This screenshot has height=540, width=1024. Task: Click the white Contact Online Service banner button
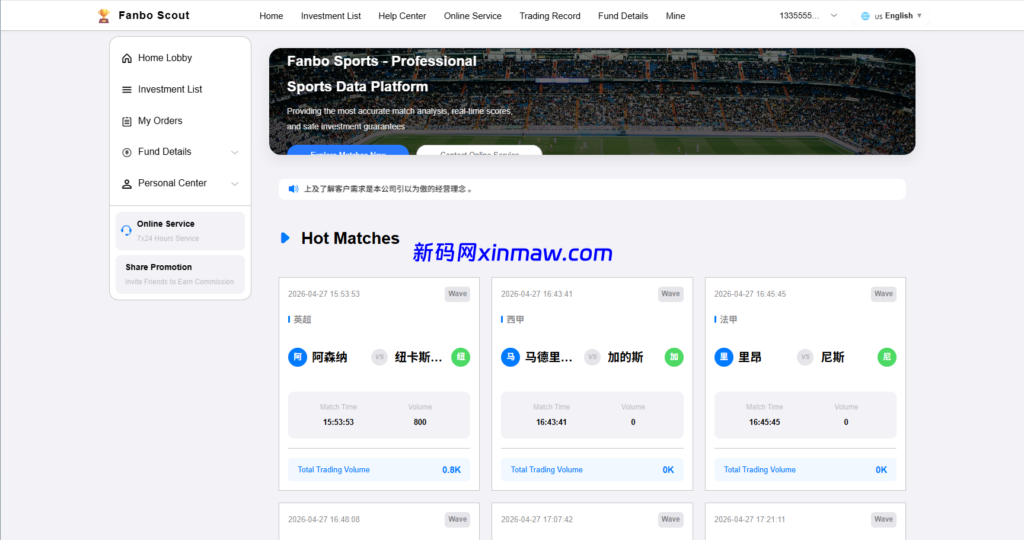click(x=479, y=151)
